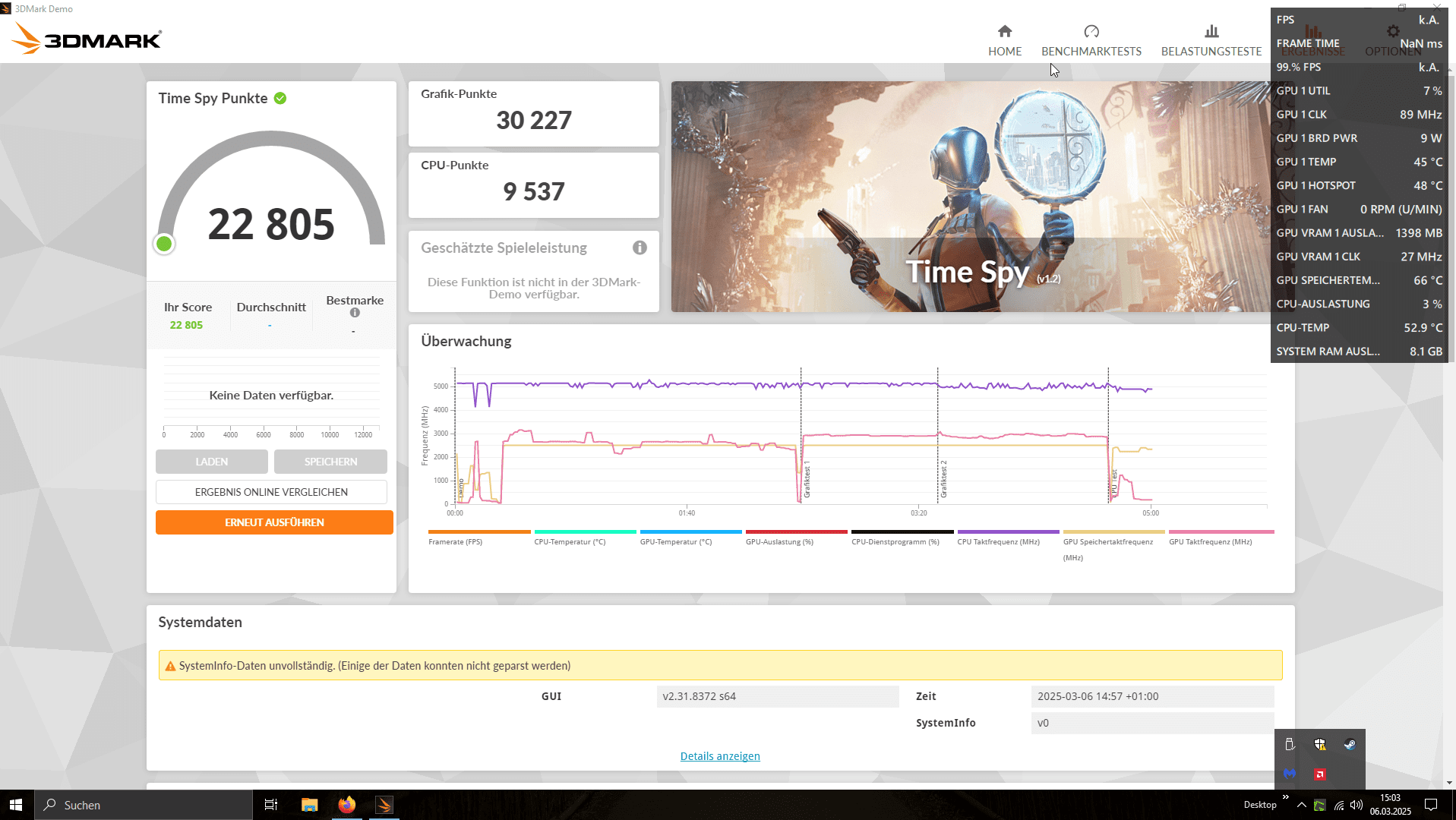Image resolution: width=1456 pixels, height=820 pixels.
Task: Click the Suchen taskbar search box
Action: 144,805
